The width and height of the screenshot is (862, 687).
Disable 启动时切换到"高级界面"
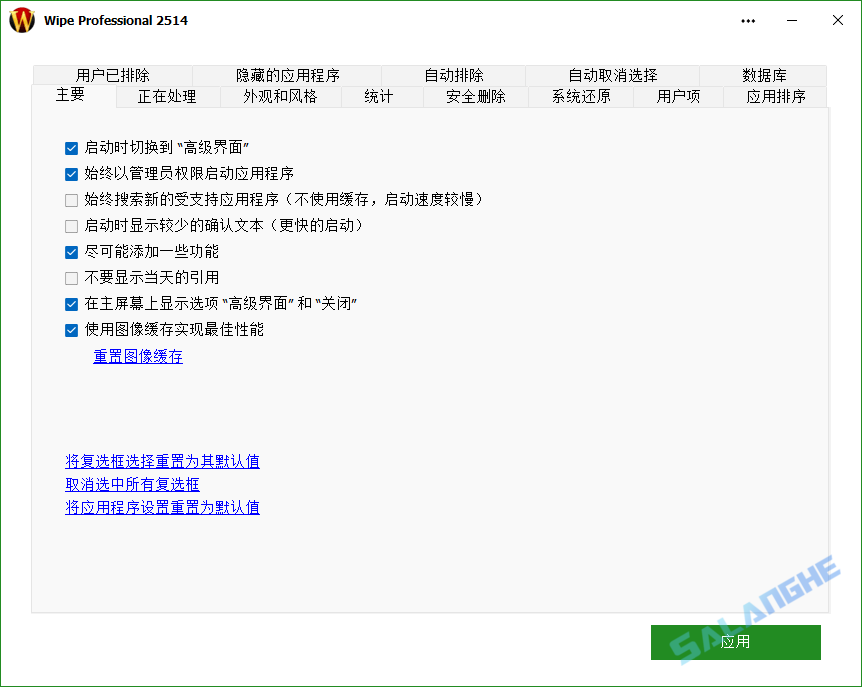(71, 148)
